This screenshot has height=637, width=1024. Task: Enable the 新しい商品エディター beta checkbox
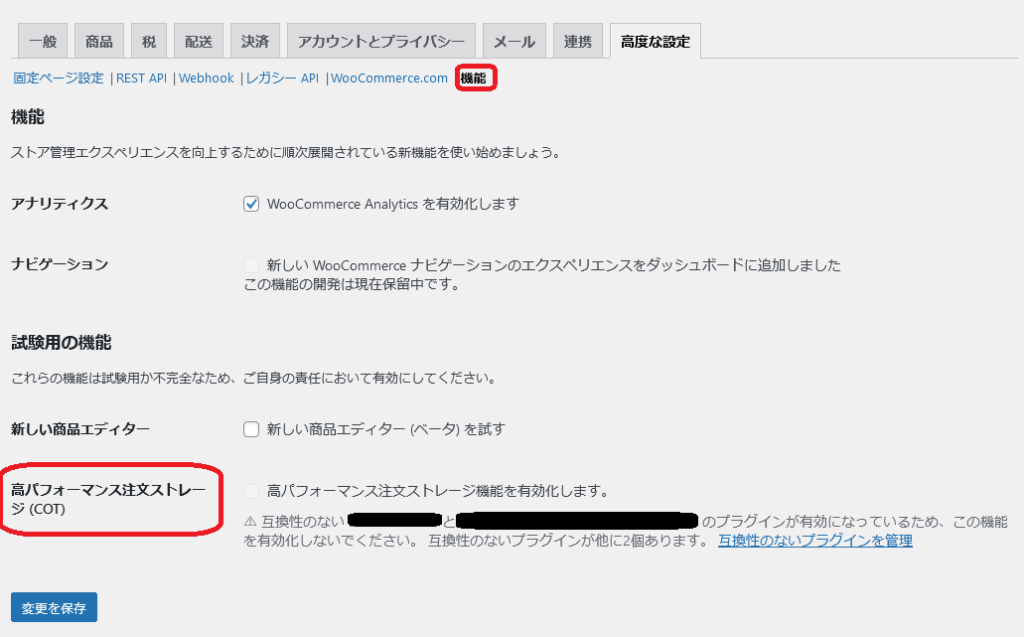point(252,430)
